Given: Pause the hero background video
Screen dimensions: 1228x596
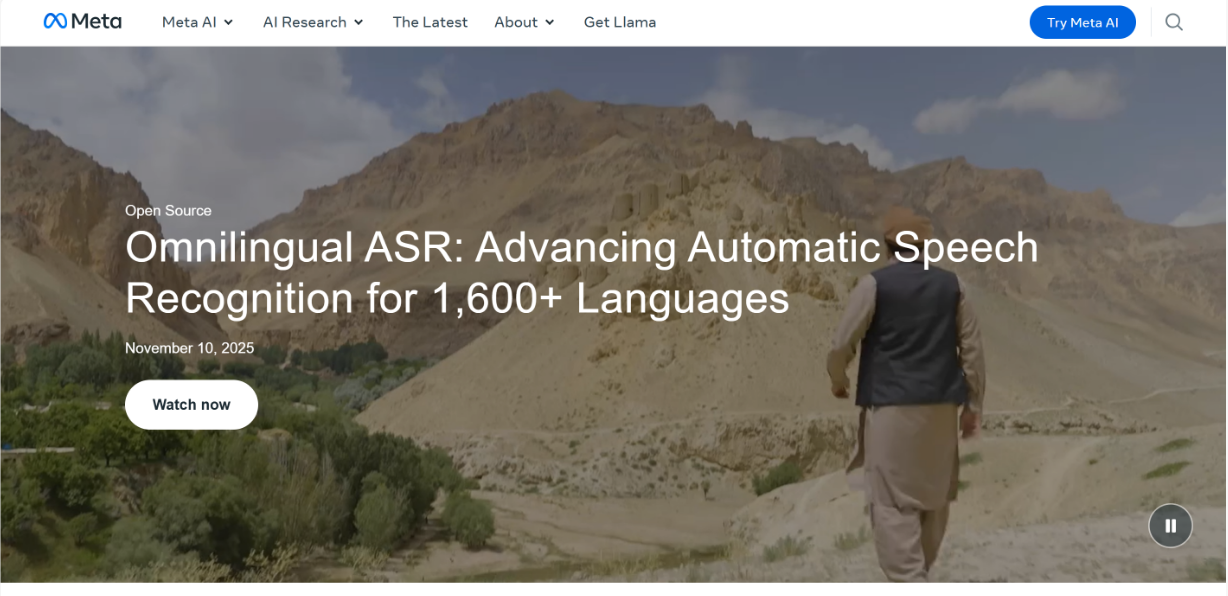Looking at the screenshot, I should tap(1170, 526).
